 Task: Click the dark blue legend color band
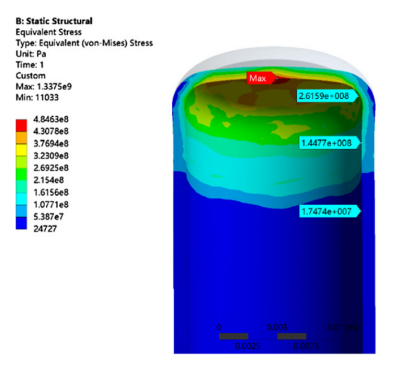21,223
